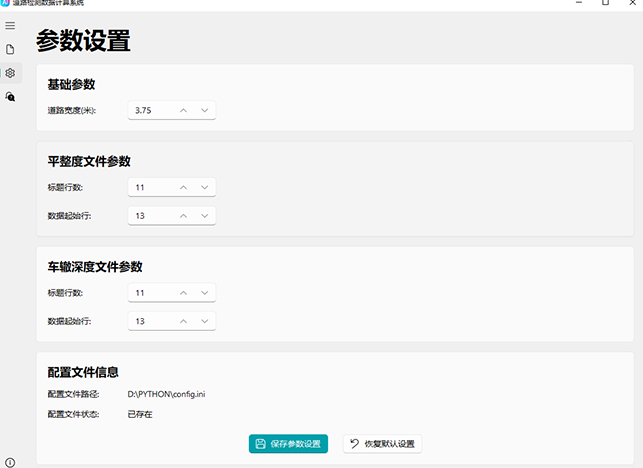Image resolution: width=643 pixels, height=468 pixels.
Task: Decrease road width with down arrow
Action: [204, 110]
